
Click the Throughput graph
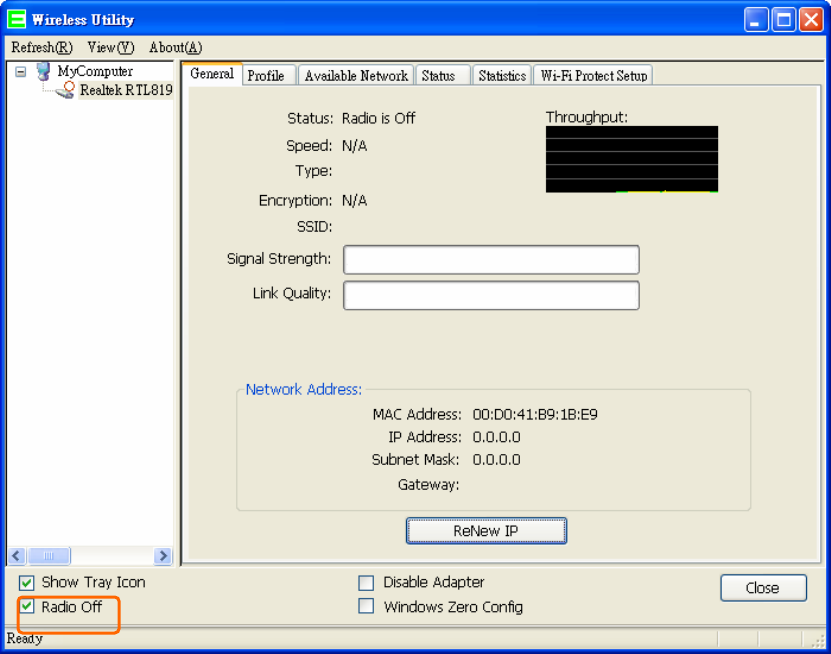pos(632,159)
